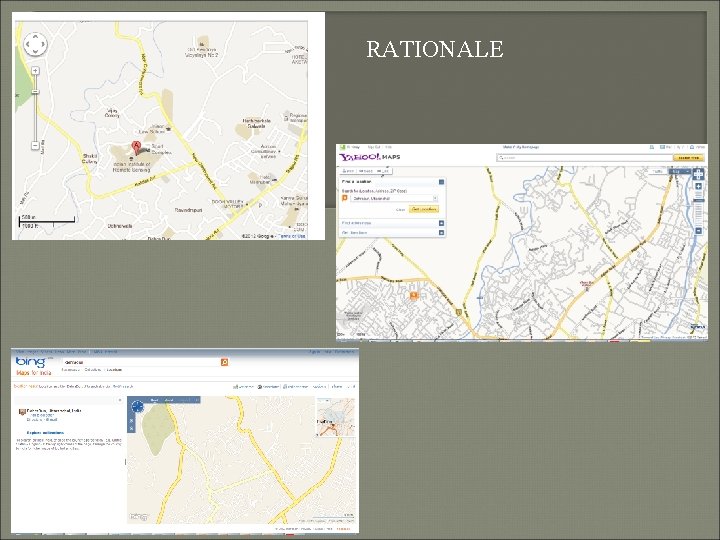Click the yellow search button in Yahoo Maps header
This screenshot has height=540, width=720.
688,158
